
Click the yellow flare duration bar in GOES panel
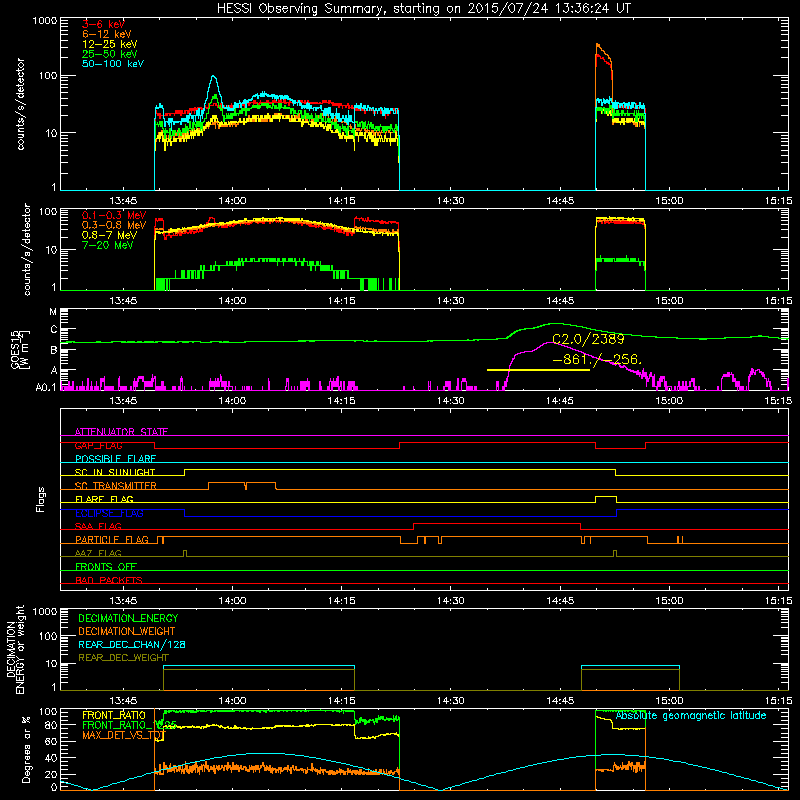click(538, 370)
